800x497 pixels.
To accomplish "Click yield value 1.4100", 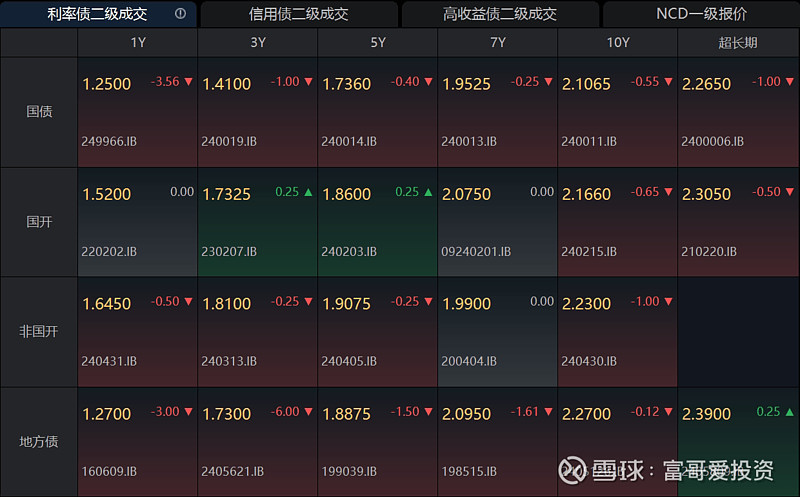I will (227, 84).
